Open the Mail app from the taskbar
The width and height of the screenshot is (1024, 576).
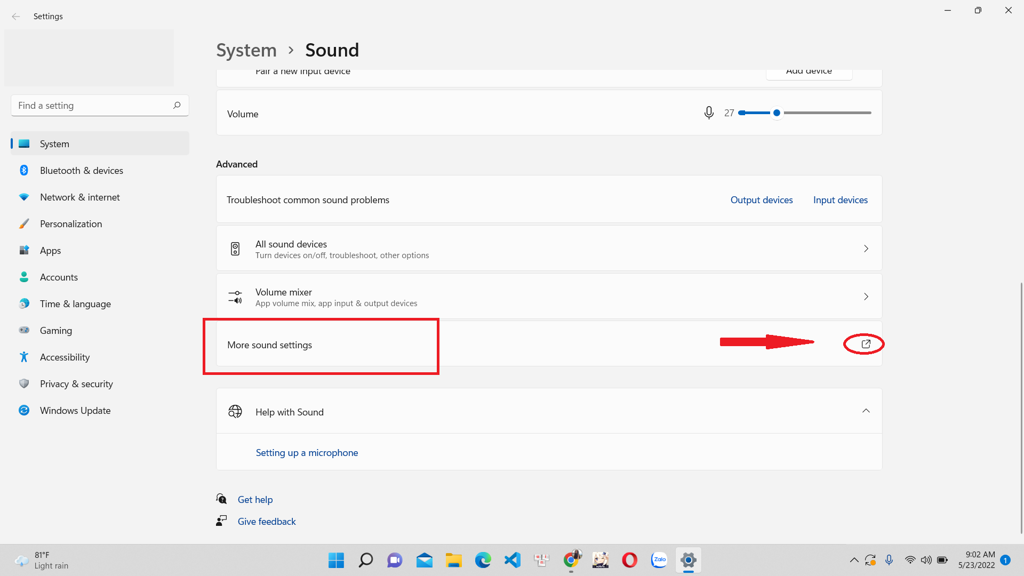(424, 560)
